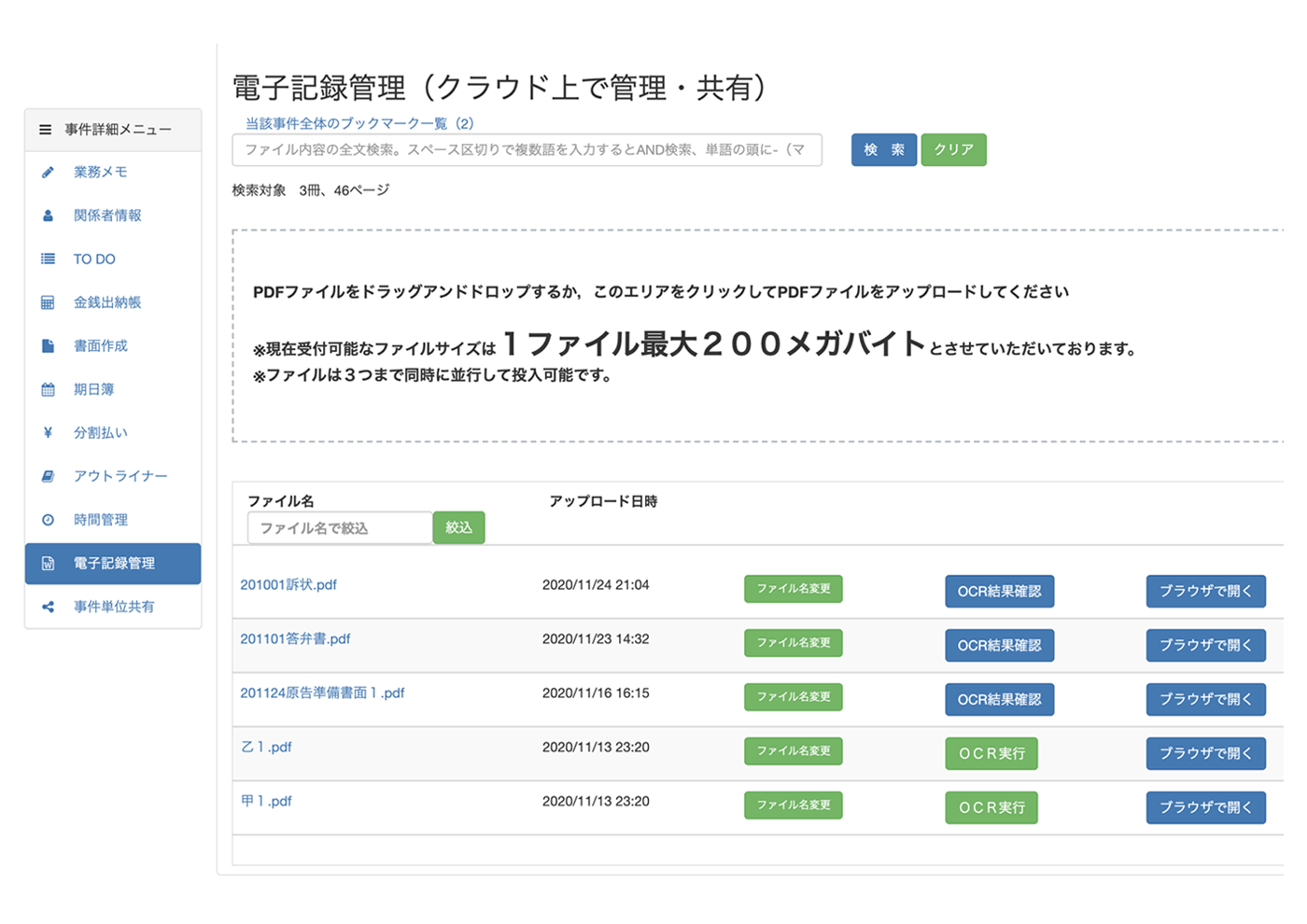Open the 201001訴状.pdf file link
Screen dimensions: 1307x924
288,585
